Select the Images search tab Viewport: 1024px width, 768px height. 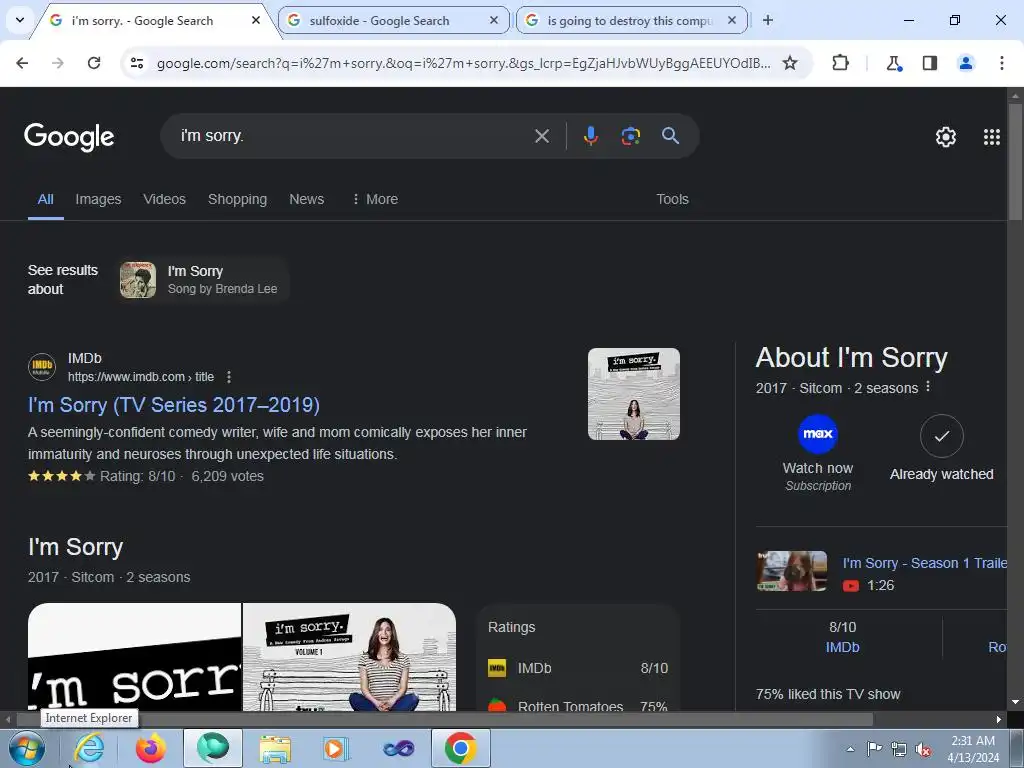click(x=98, y=199)
